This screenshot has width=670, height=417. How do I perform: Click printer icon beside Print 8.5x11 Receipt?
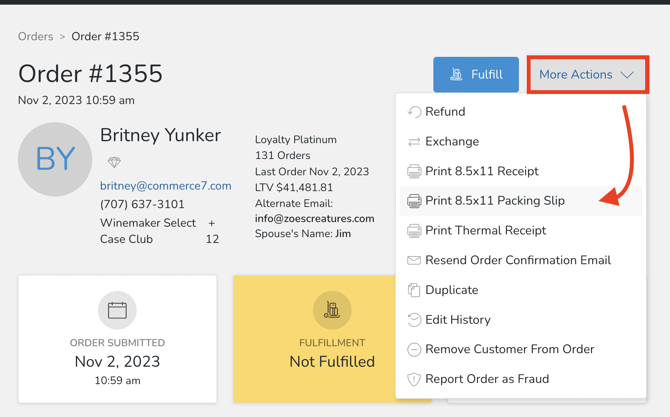(x=414, y=172)
